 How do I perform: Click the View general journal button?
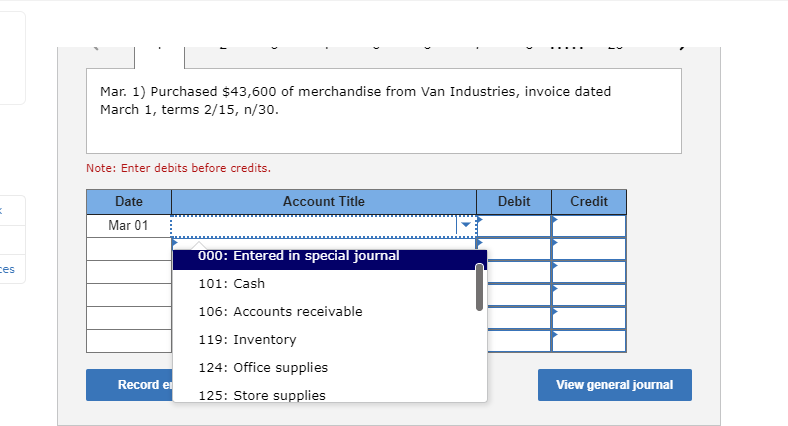(615, 385)
